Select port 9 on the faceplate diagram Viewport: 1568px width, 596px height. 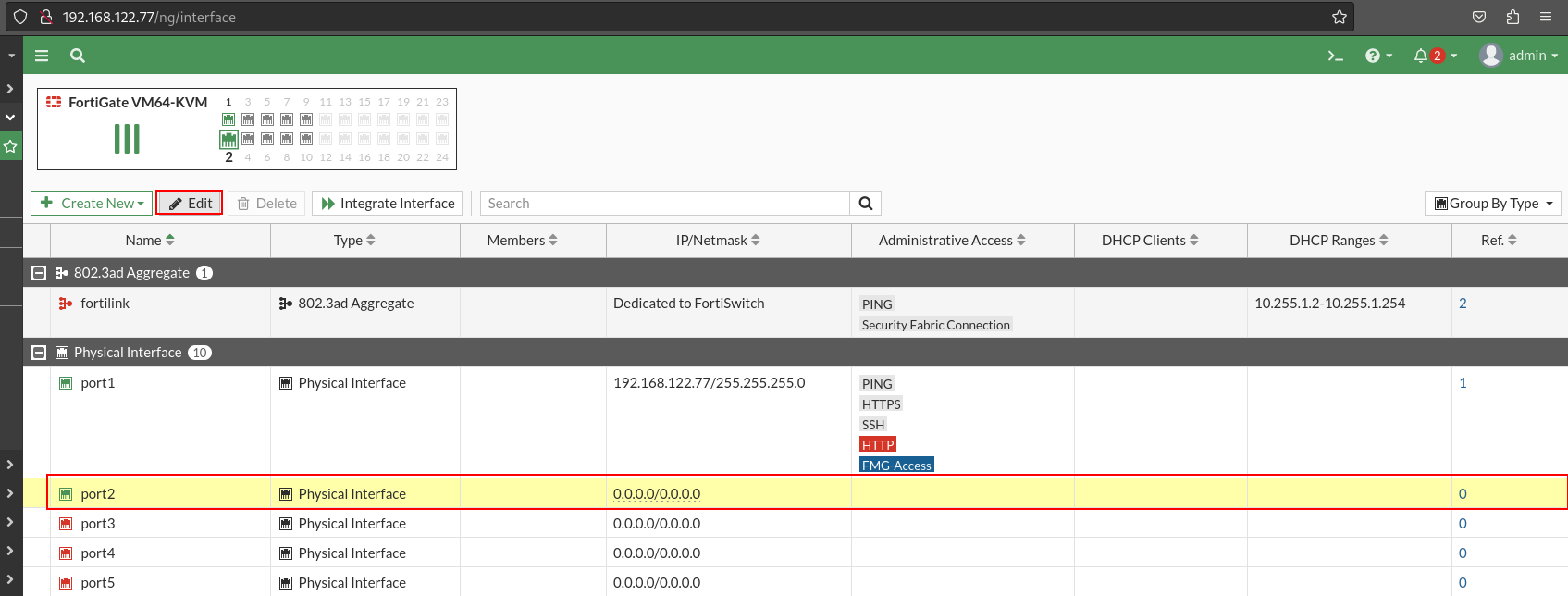[x=306, y=119]
